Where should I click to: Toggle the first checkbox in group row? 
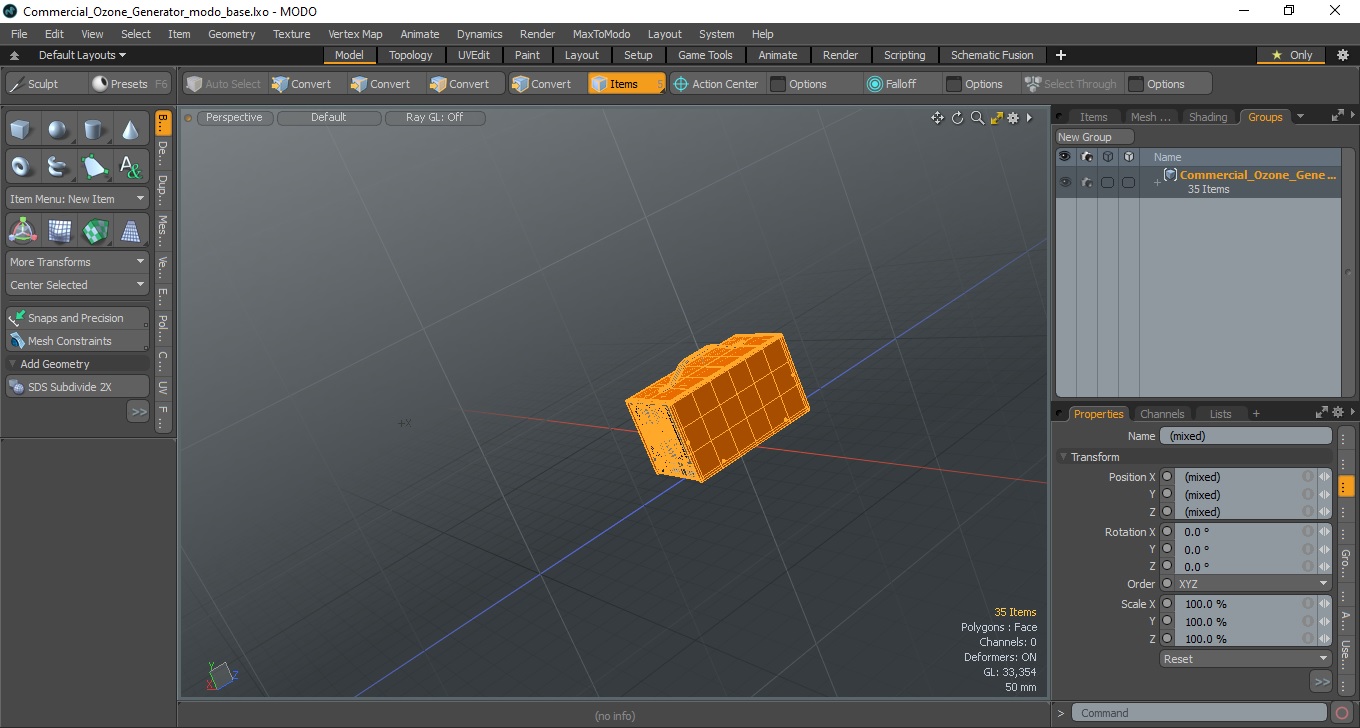(1107, 182)
